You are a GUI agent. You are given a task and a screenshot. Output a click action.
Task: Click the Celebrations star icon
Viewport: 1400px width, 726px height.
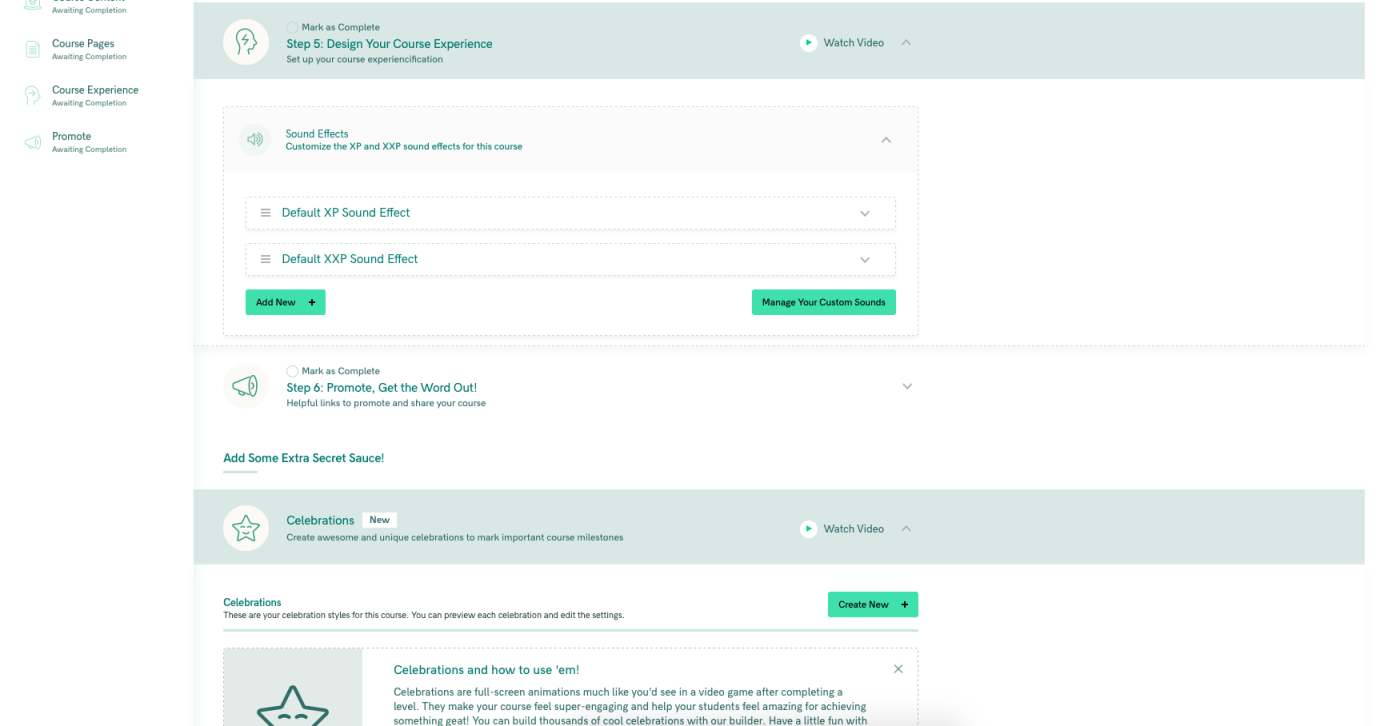[x=245, y=528]
